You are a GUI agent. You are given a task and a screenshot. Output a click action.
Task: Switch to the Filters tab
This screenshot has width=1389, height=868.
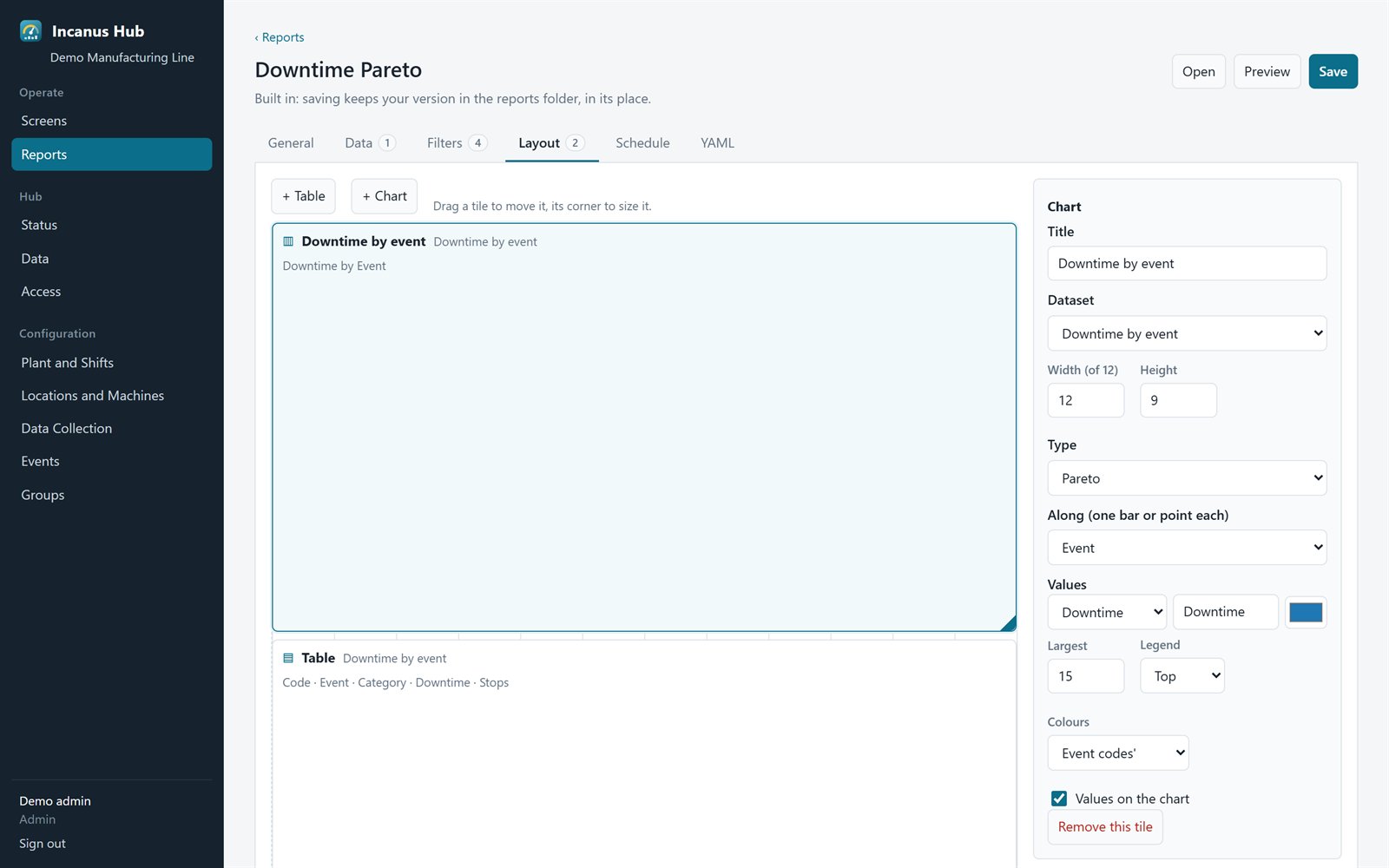[457, 143]
